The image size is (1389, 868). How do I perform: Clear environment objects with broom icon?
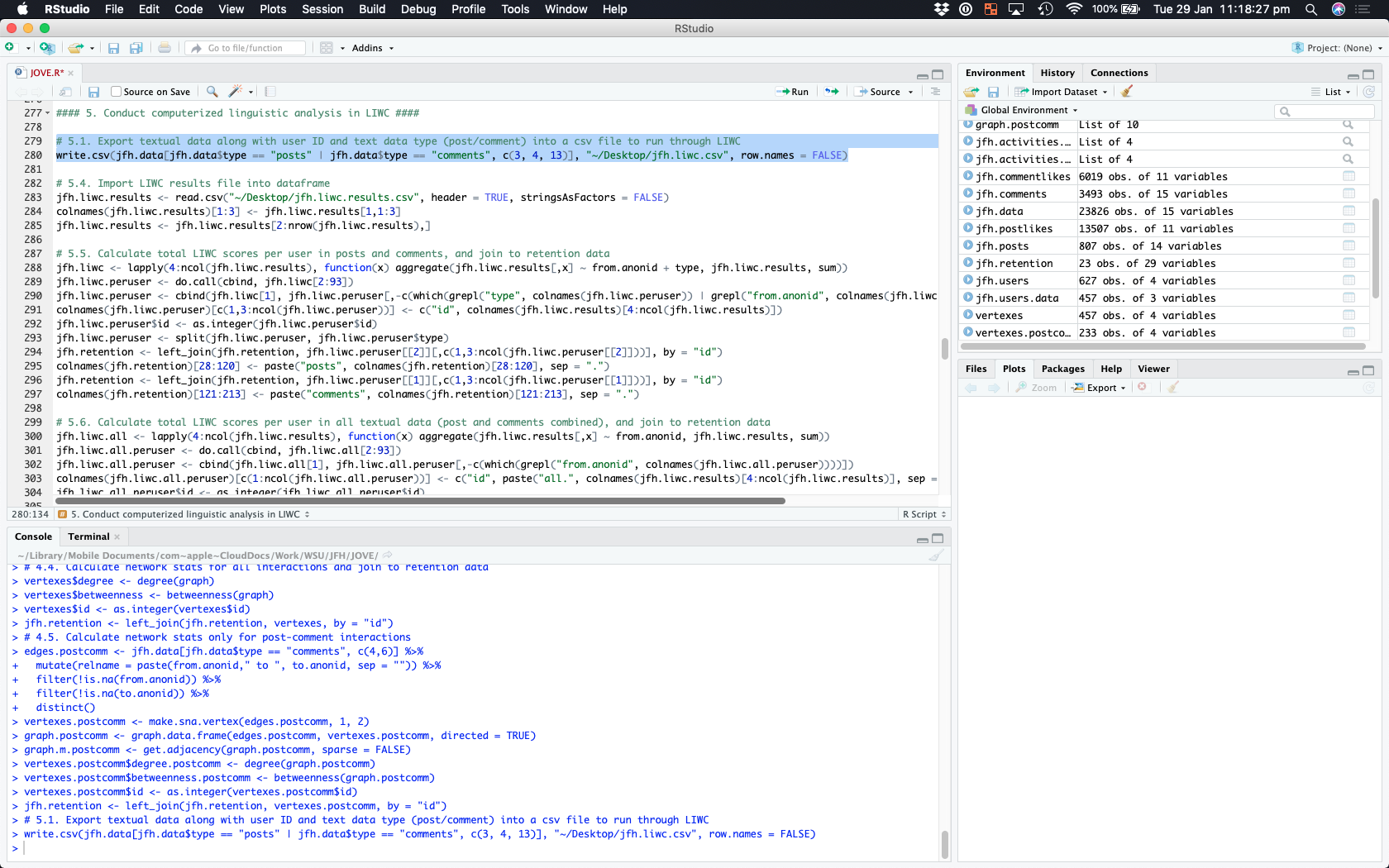click(1127, 92)
